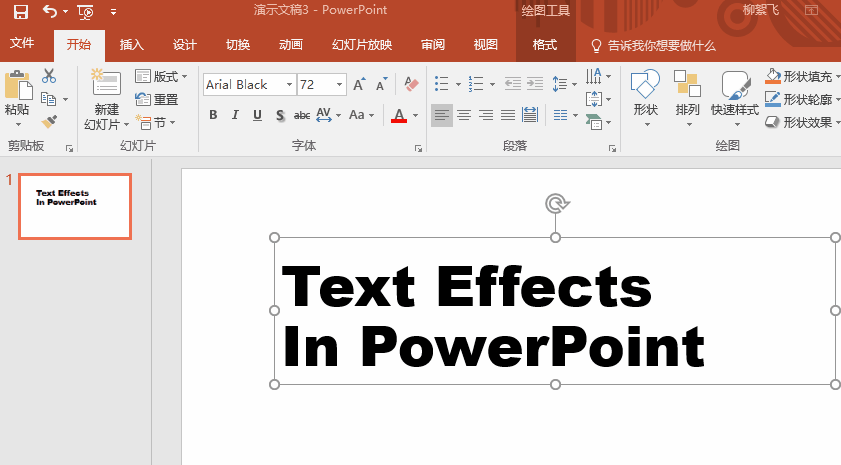Open add or remove columns button
This screenshot has width=841, height=465.
565,115
